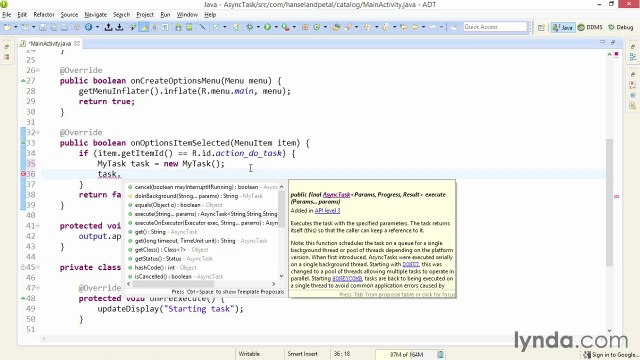
Task: Click the New Java Class icon
Action: (316, 27)
